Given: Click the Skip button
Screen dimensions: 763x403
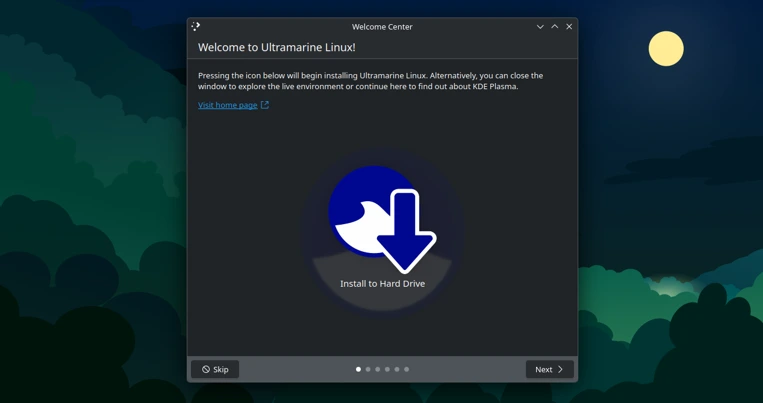Looking at the screenshot, I should coord(215,369).
